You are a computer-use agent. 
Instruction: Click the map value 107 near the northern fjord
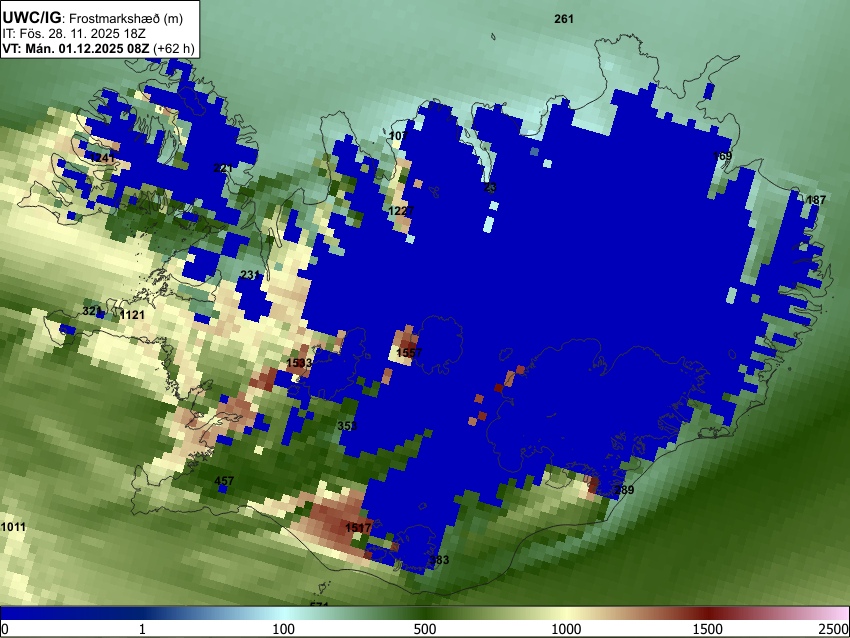(398, 135)
